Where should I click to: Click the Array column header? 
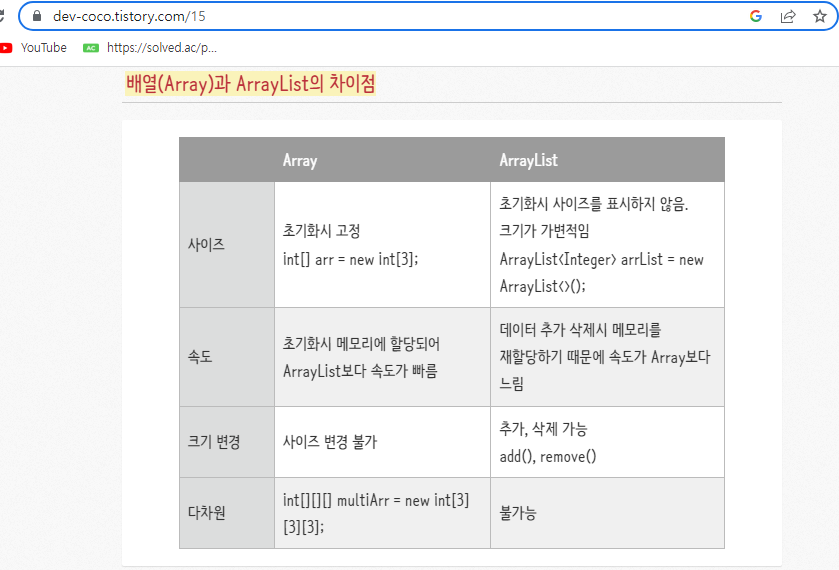(300, 160)
